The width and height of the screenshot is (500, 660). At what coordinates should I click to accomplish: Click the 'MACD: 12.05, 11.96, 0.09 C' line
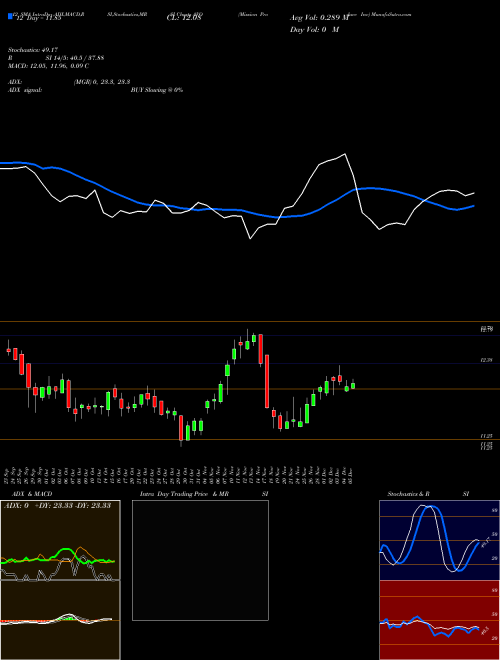click(x=48, y=66)
